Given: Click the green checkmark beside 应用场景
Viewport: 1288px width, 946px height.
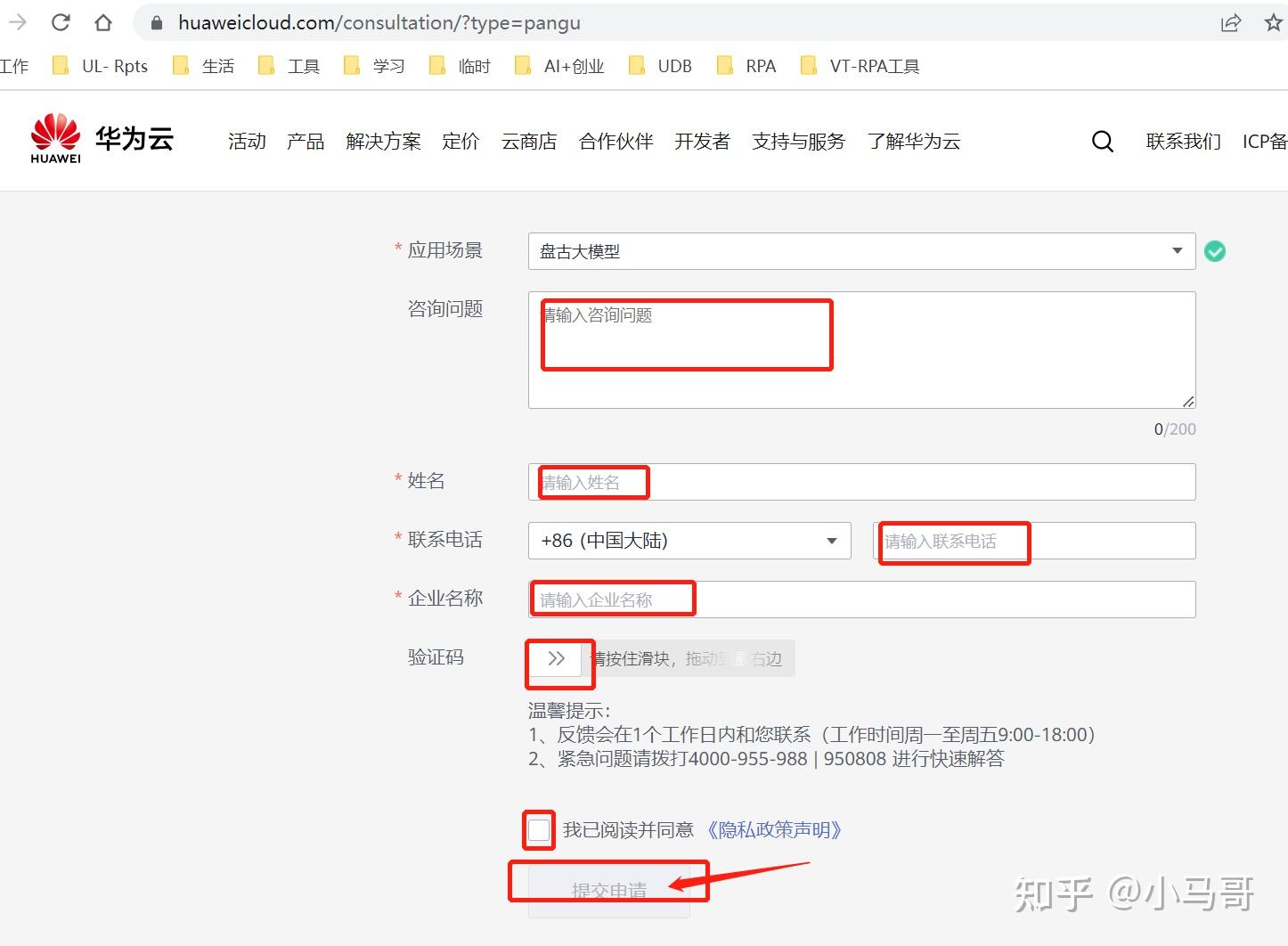Looking at the screenshot, I should [x=1215, y=251].
